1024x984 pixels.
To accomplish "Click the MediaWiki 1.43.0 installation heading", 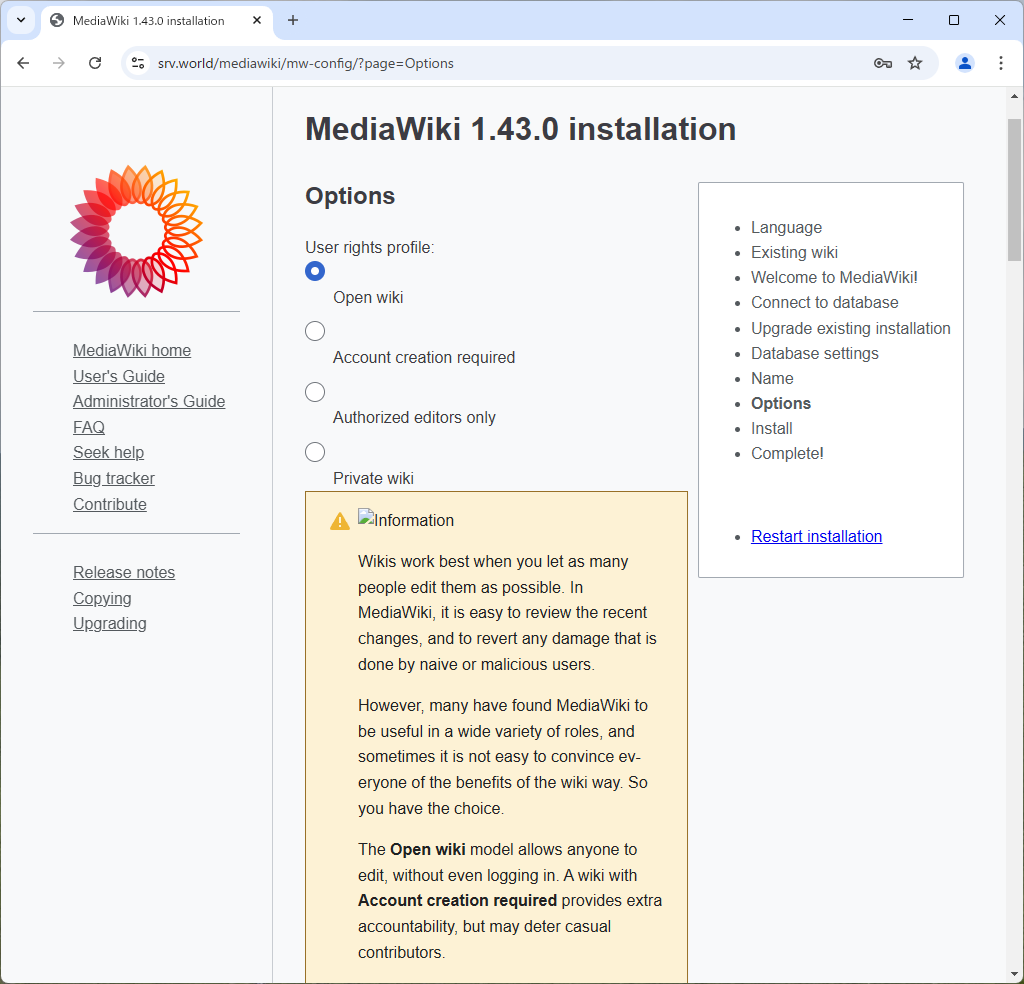I will click(x=520, y=129).
